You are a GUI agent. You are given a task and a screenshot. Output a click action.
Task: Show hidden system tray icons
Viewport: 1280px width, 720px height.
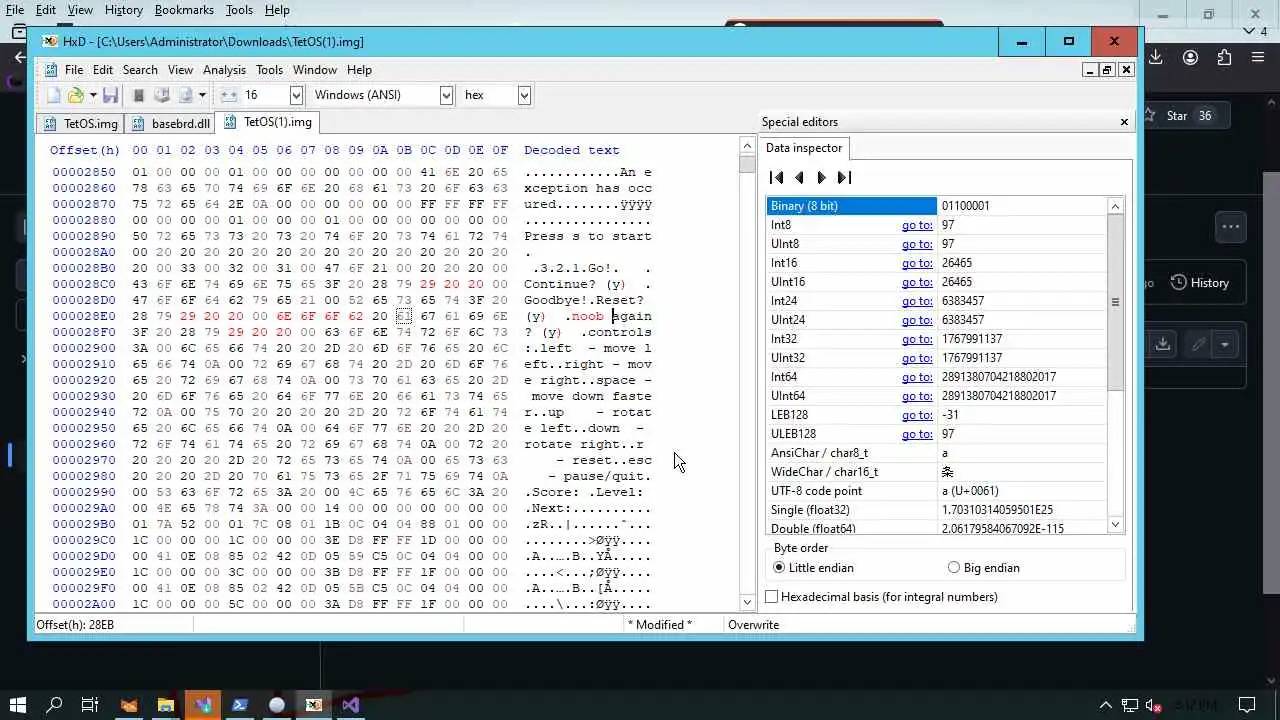1106,705
